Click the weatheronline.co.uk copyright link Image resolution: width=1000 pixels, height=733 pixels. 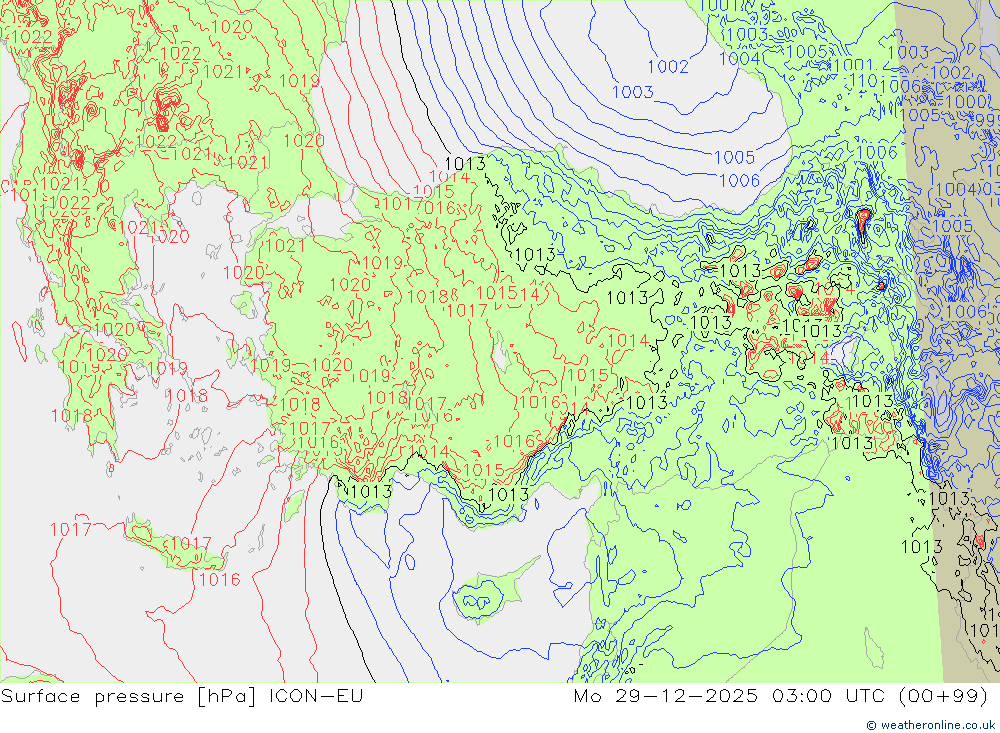(931, 725)
